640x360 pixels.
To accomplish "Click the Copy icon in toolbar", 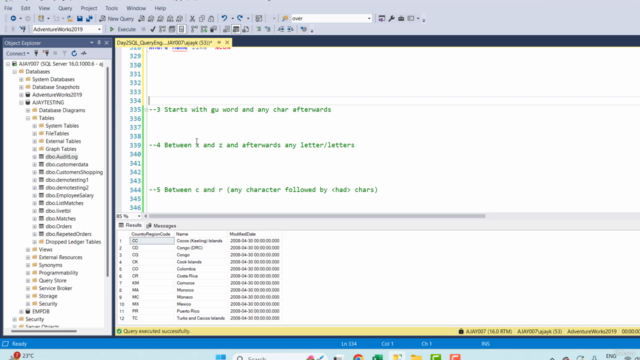I will tap(202, 18).
